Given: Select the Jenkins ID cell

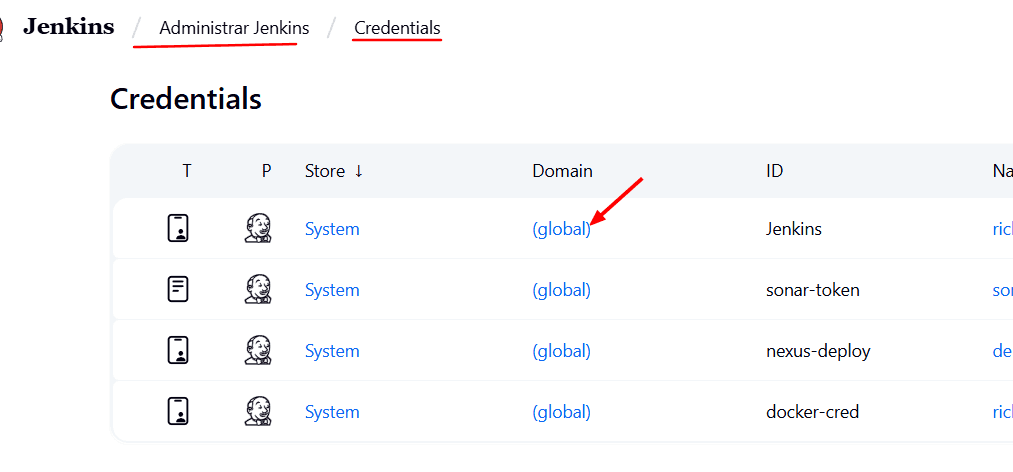Looking at the screenshot, I should (x=794, y=229).
